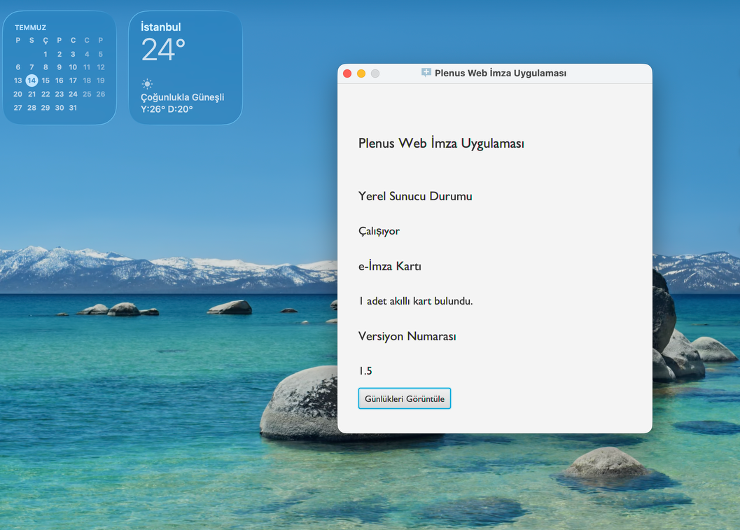This screenshot has height=530, width=740.
Task: Open the TEMMUZ calendar widget header
Action: click(30, 27)
